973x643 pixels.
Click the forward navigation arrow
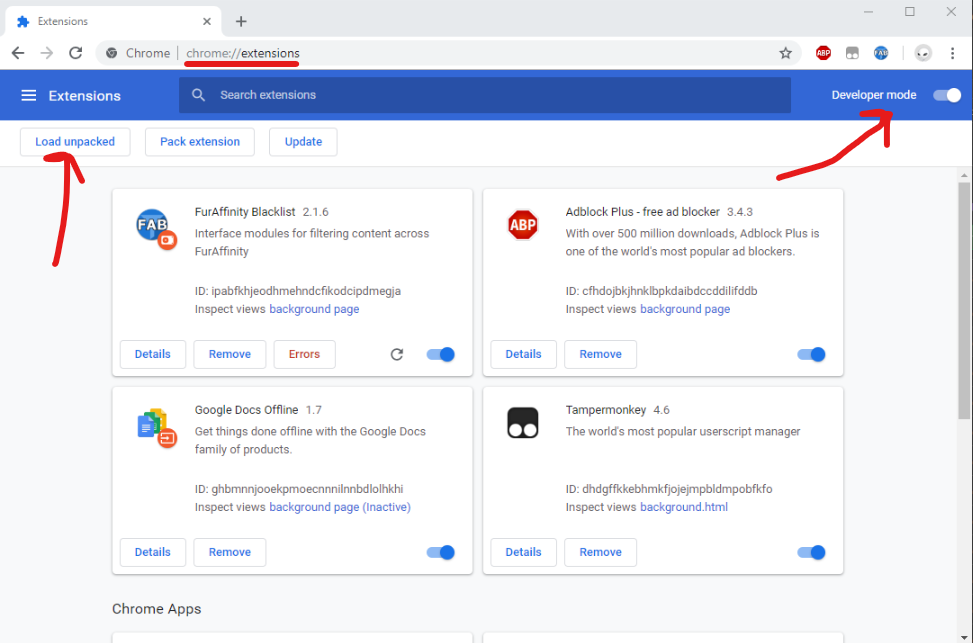tap(47, 53)
